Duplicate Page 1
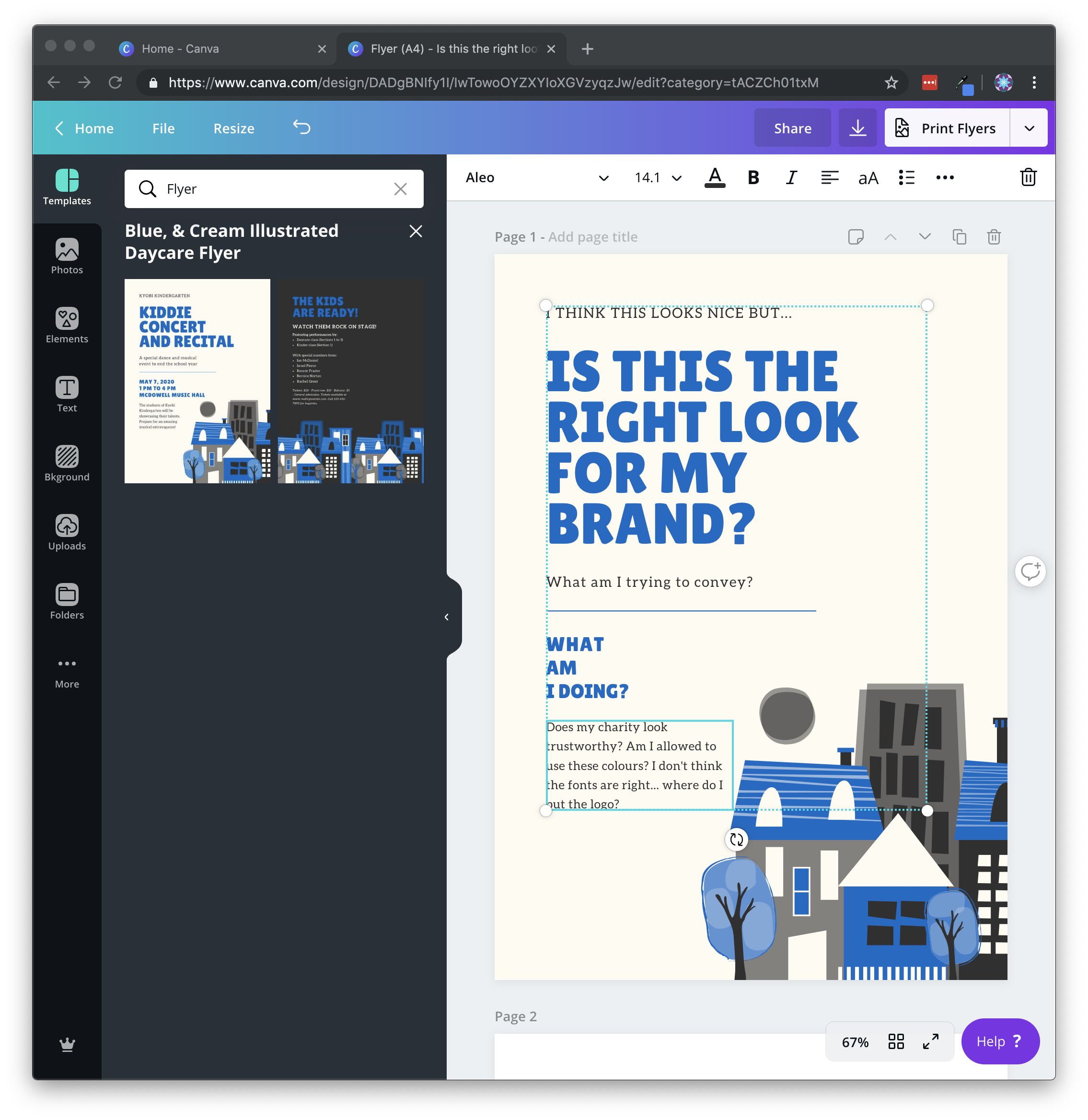This screenshot has height=1120, width=1088. (x=959, y=237)
